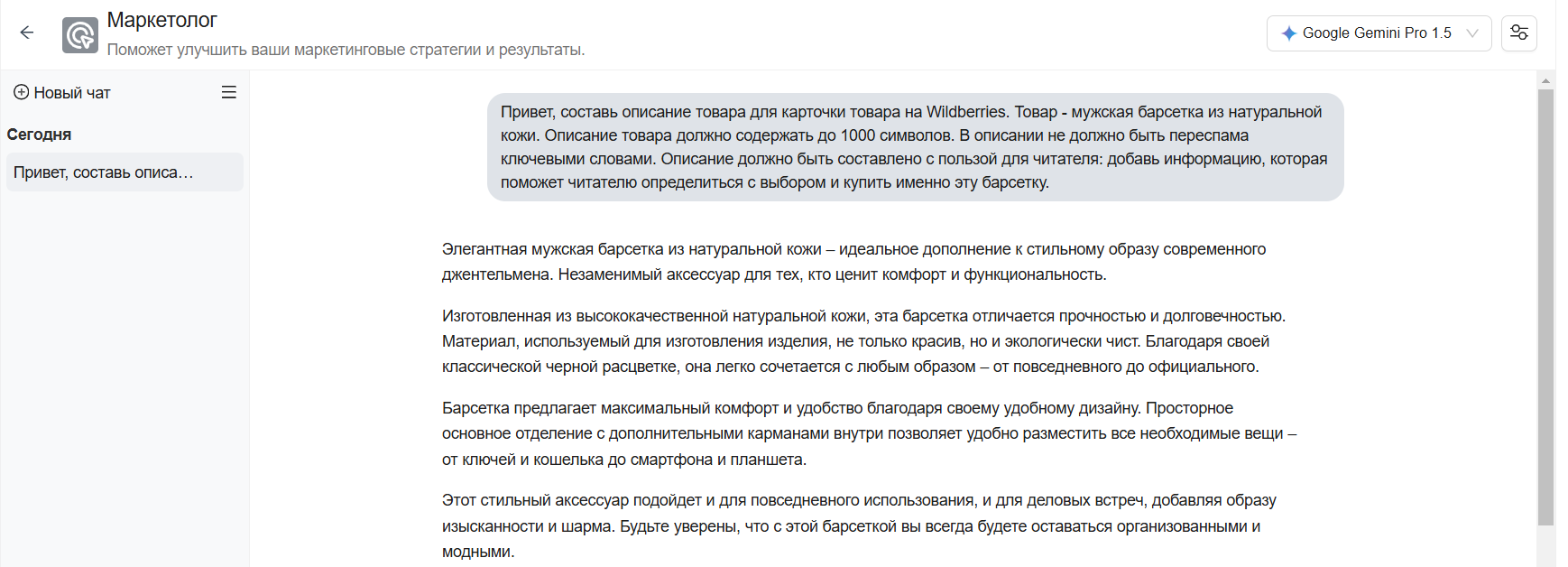Viewport: 1568px width, 567px height.
Task: Select the user's gray message bubble
Action: point(914,147)
